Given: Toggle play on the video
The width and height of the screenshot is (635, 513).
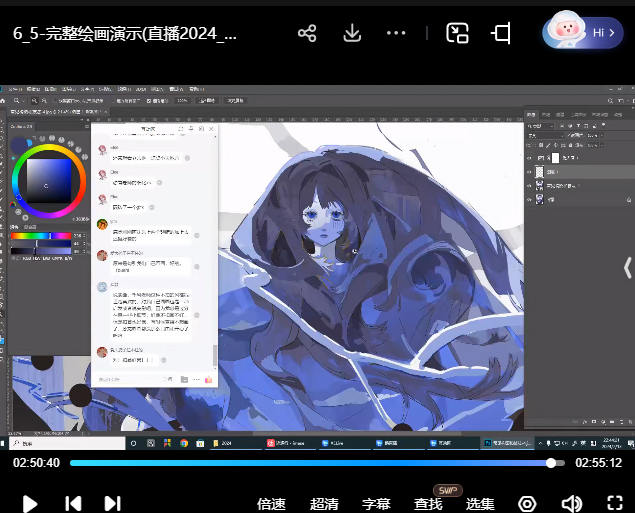Looking at the screenshot, I should click(x=30, y=503).
